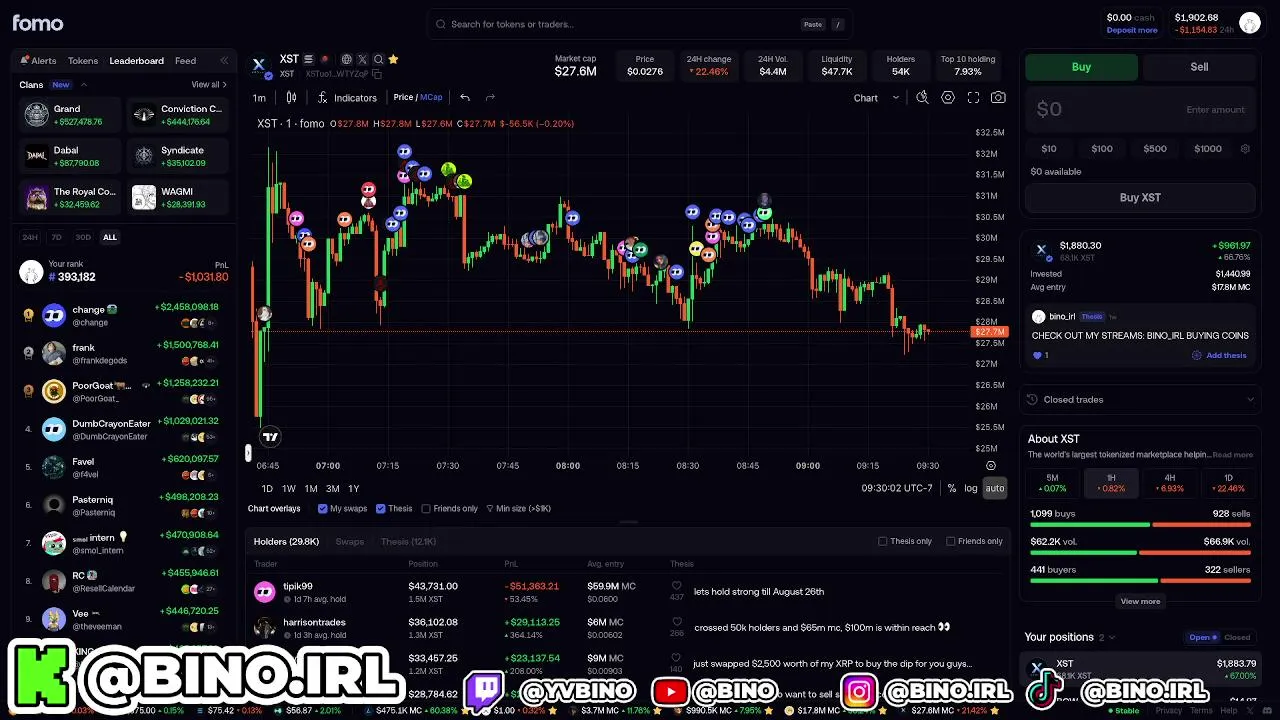This screenshot has width=1280, height=720.
Task: Open the candlestick chart type selector
Action: point(291,97)
